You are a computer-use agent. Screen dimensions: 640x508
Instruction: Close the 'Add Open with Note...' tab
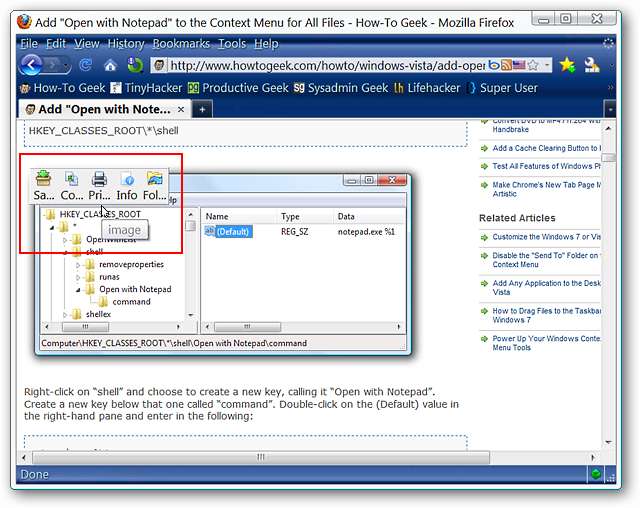(181, 109)
